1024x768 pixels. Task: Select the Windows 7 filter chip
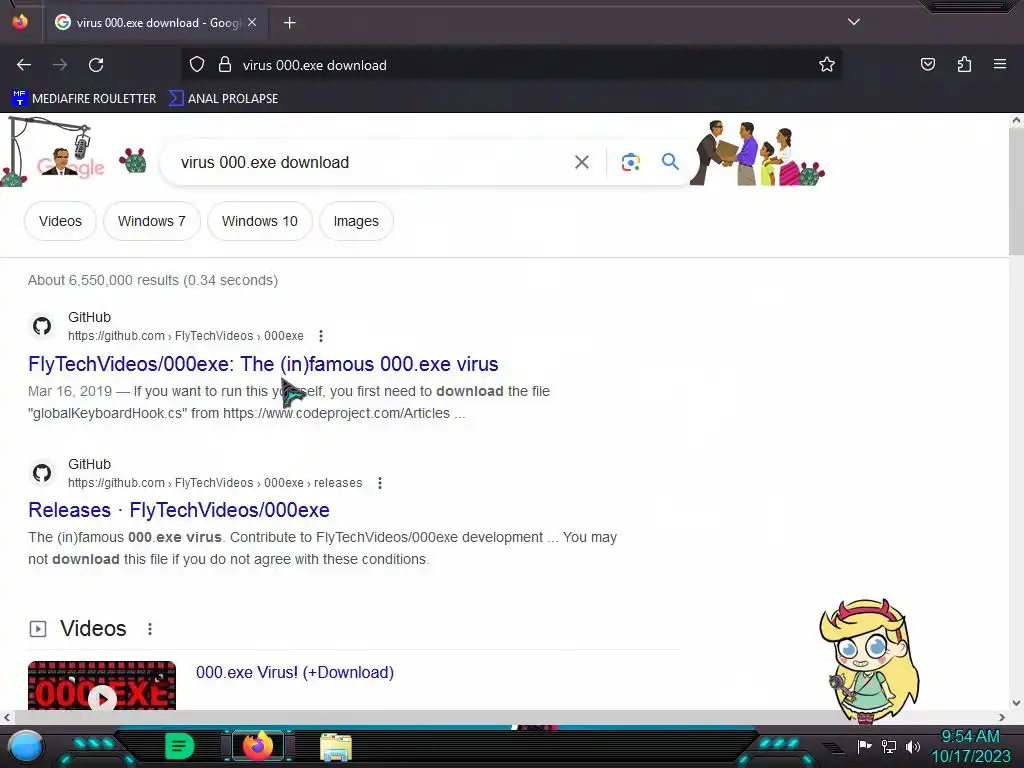coord(152,221)
